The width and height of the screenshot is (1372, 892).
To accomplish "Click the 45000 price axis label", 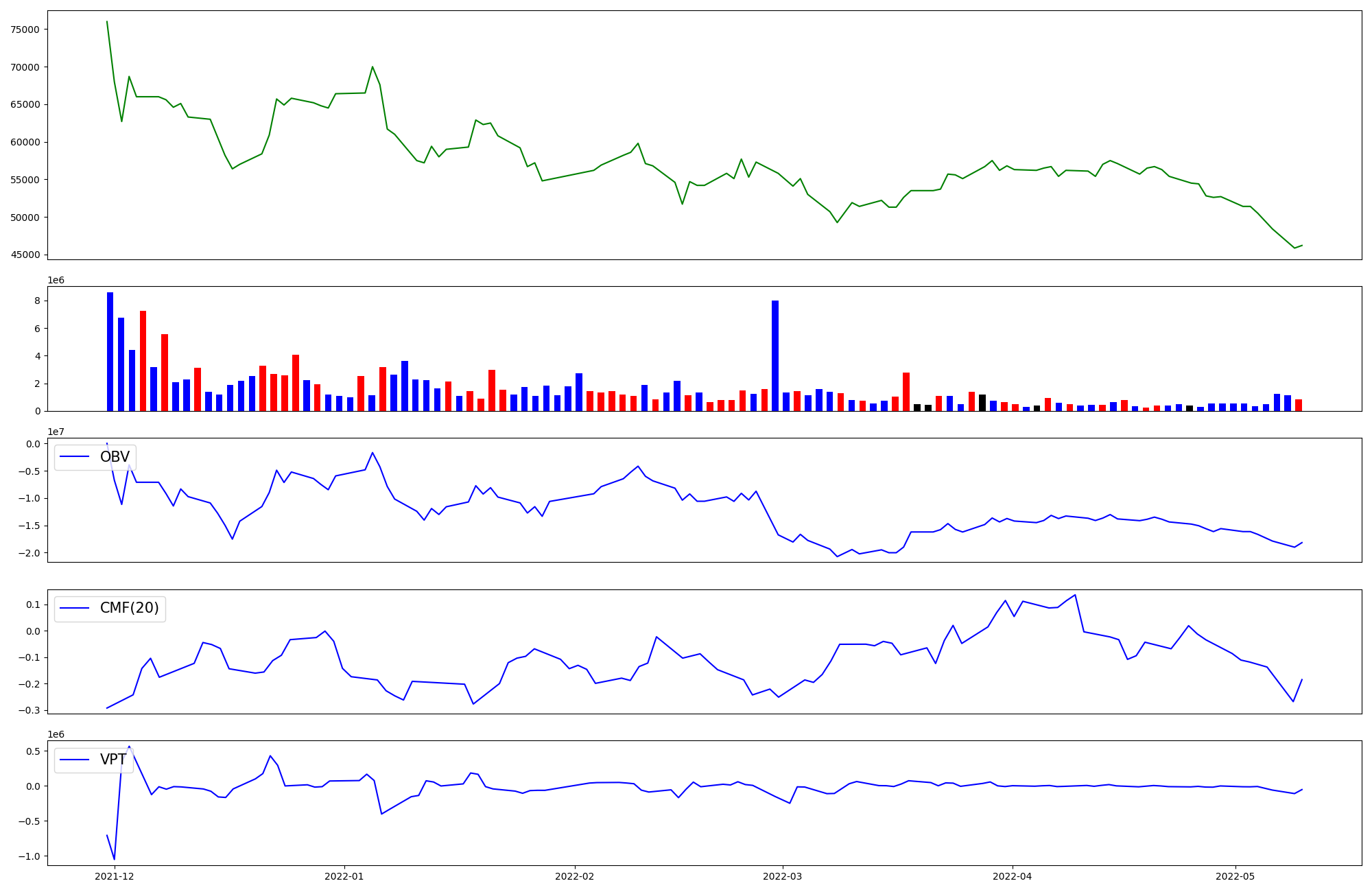I will point(25,255).
